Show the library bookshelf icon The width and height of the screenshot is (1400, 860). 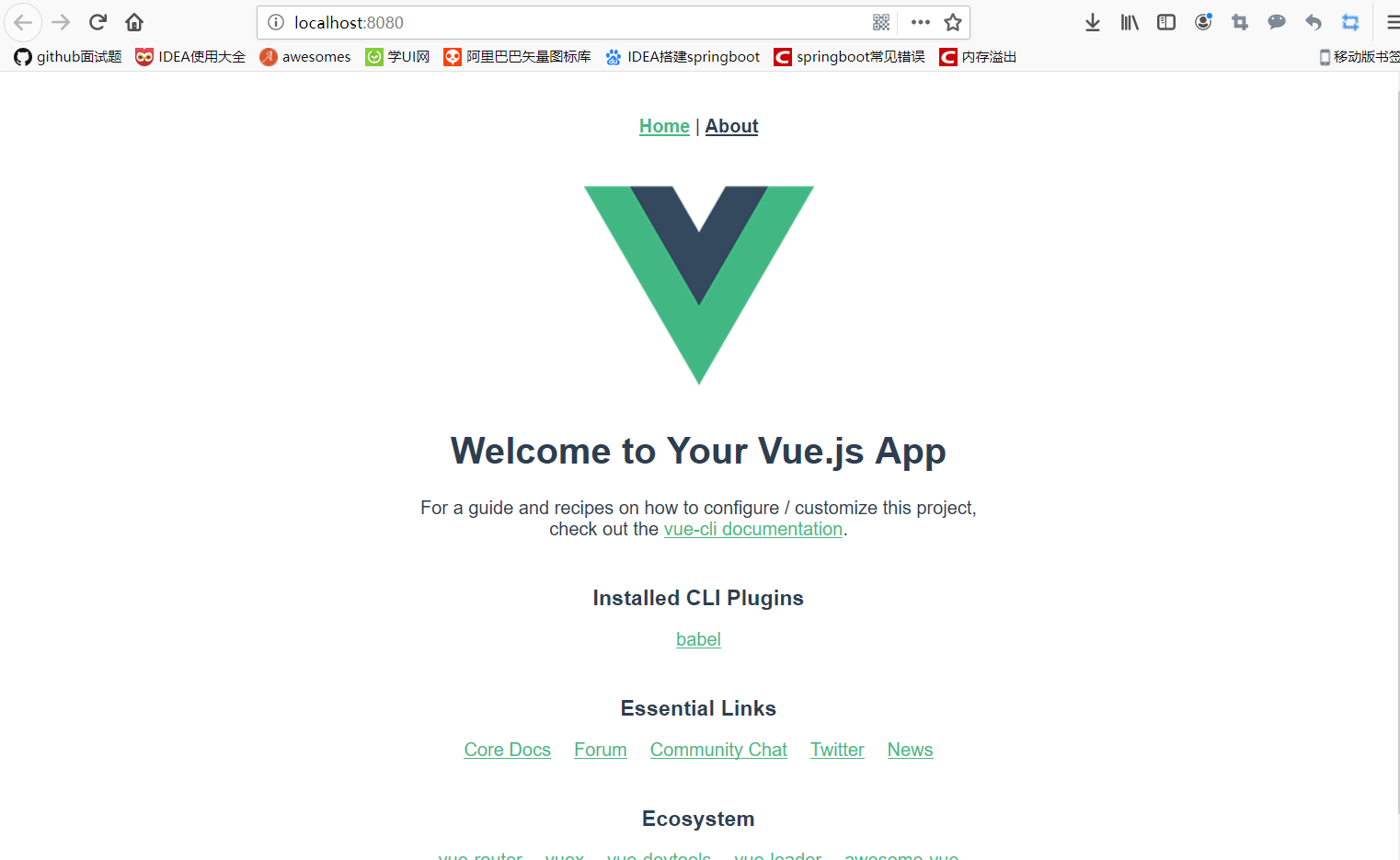[x=1130, y=22]
